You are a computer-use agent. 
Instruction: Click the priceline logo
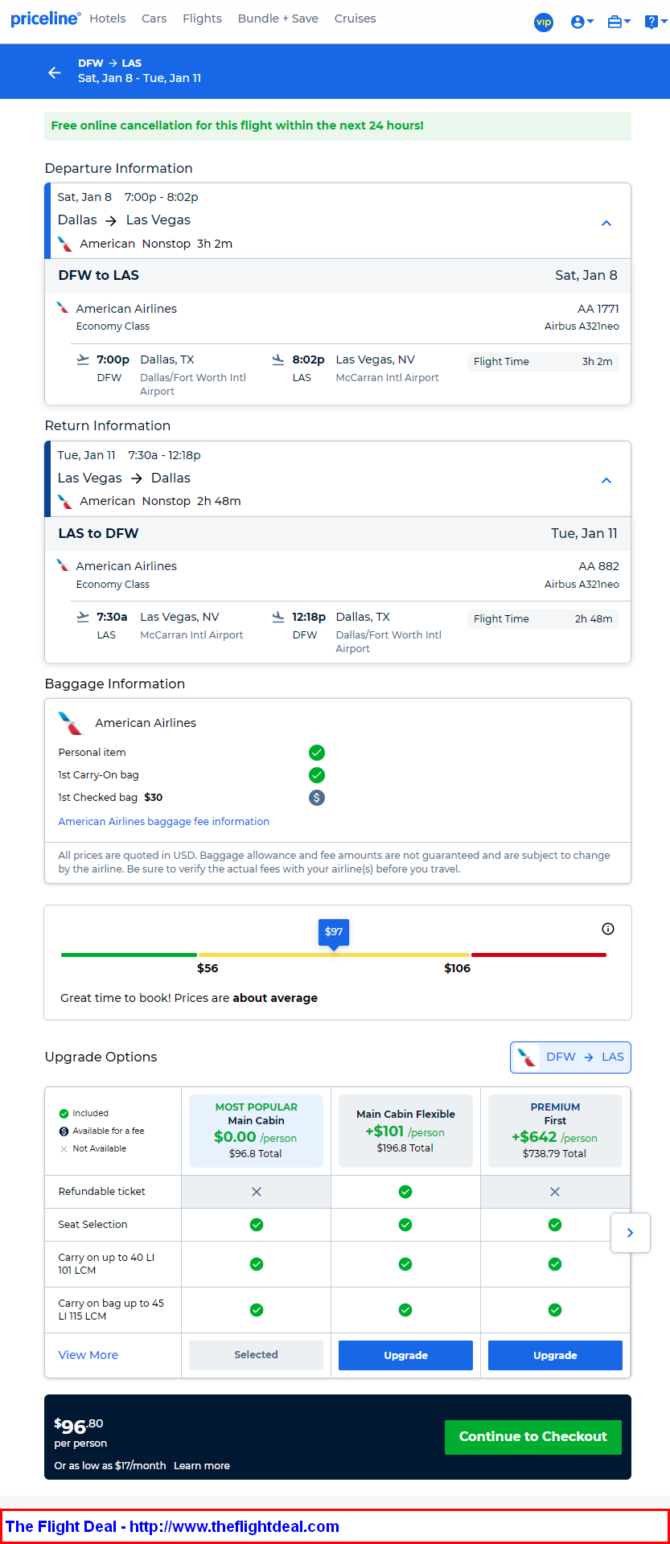[46, 19]
